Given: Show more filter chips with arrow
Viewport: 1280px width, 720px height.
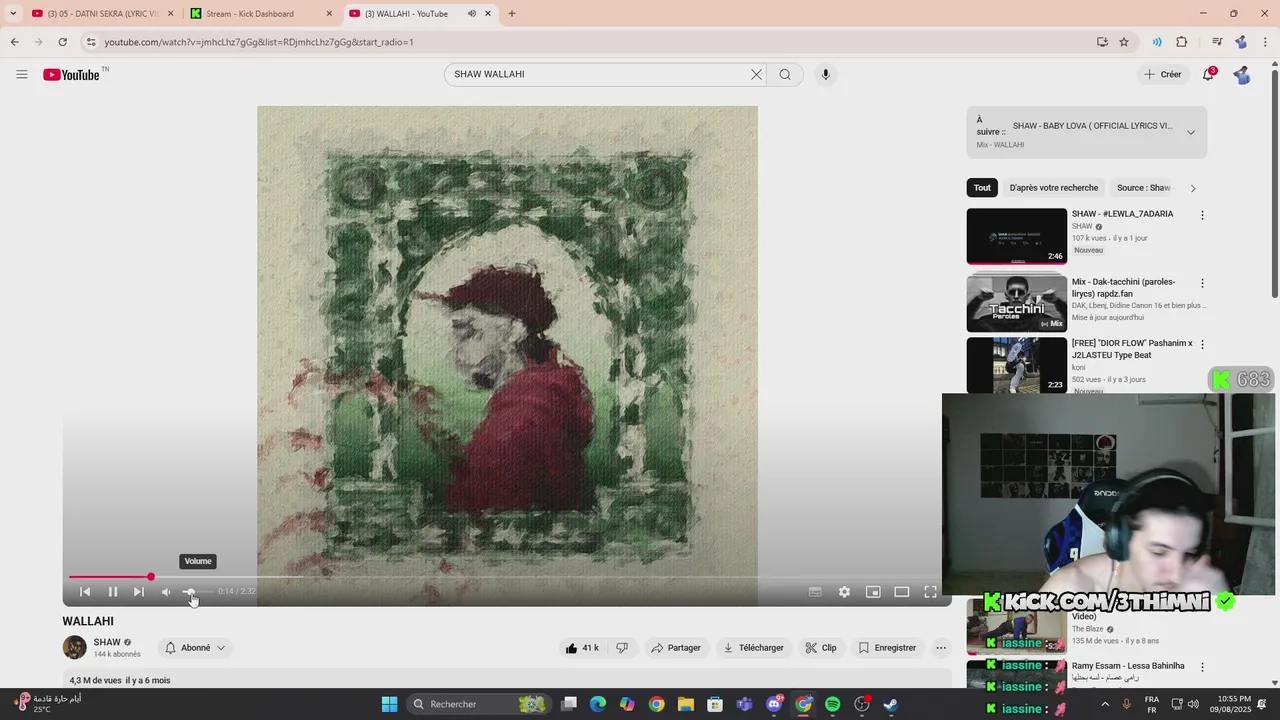Looking at the screenshot, I should coord(1192,188).
